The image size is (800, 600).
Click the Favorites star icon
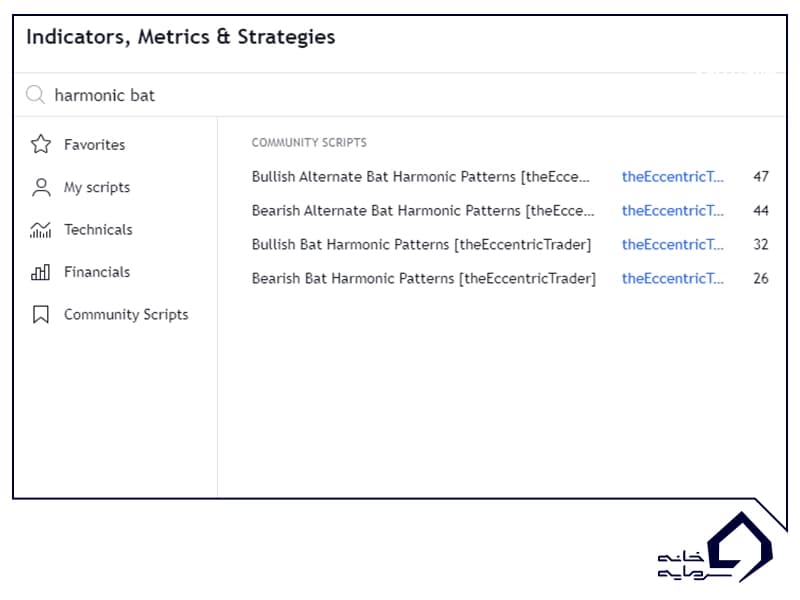point(41,145)
